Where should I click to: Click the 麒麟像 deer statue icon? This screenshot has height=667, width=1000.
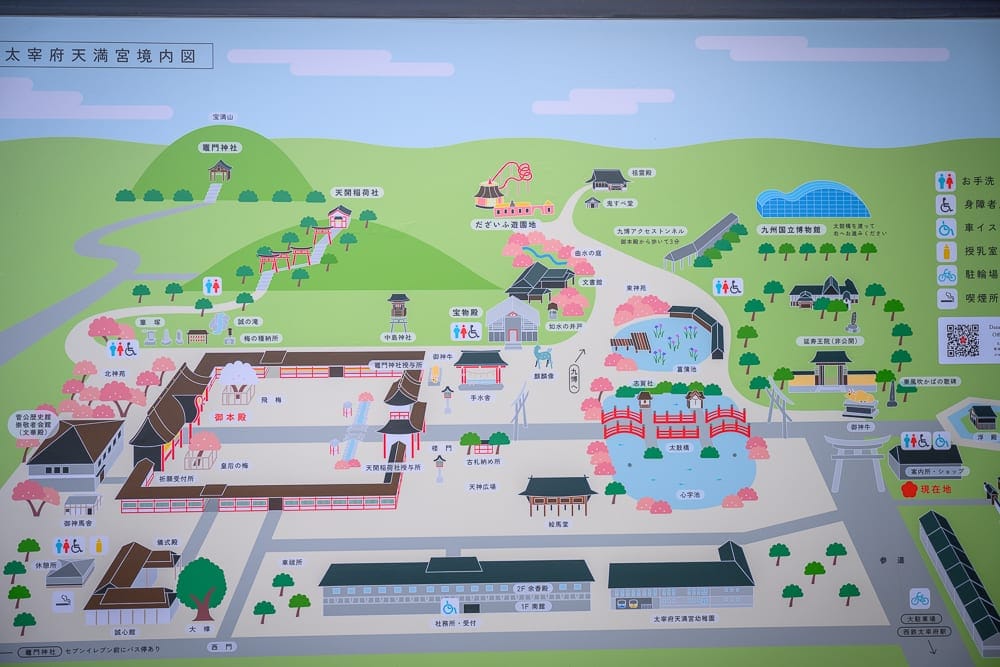(x=543, y=357)
